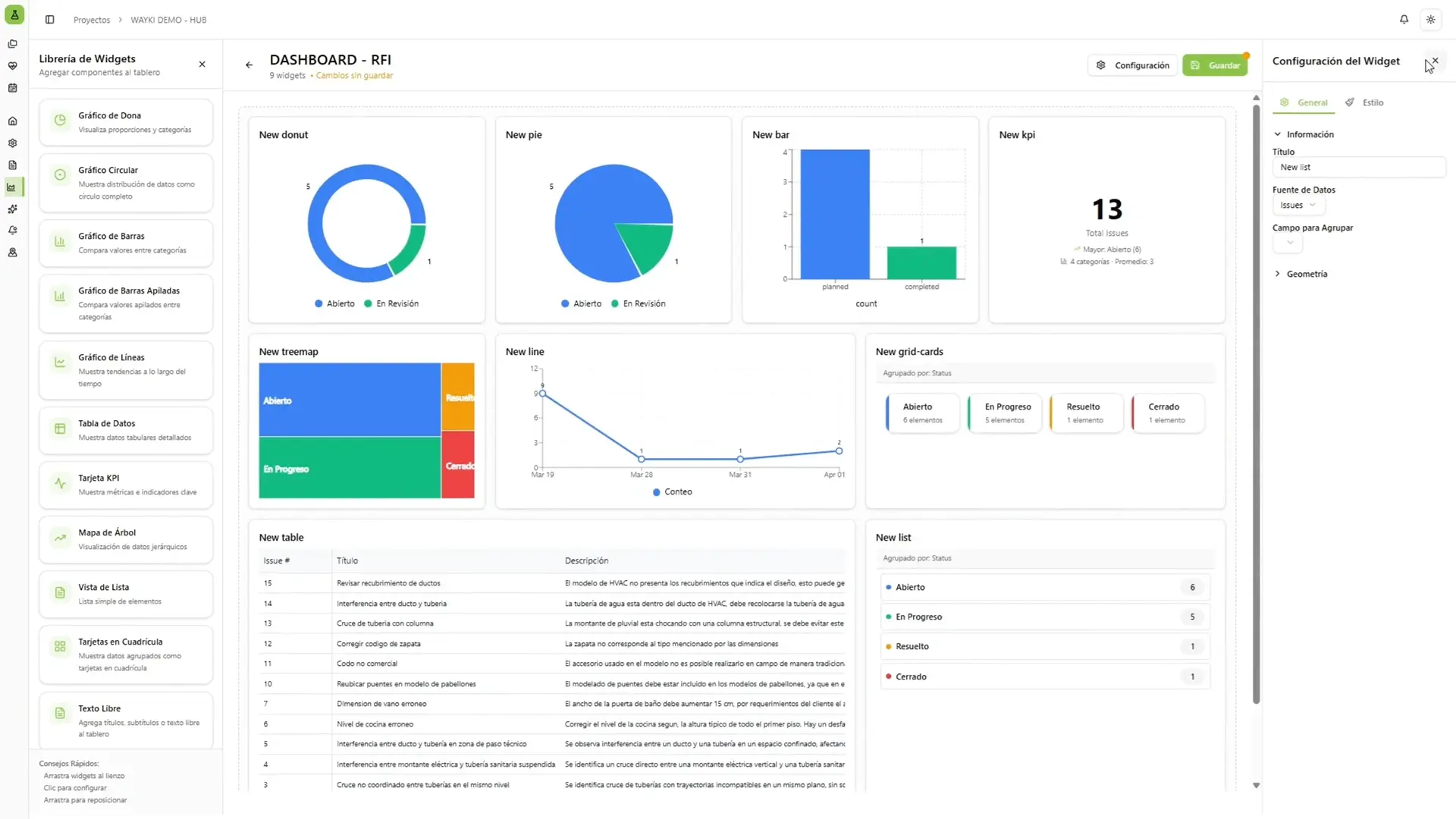Click En Progreso row in New list

(x=1045, y=617)
